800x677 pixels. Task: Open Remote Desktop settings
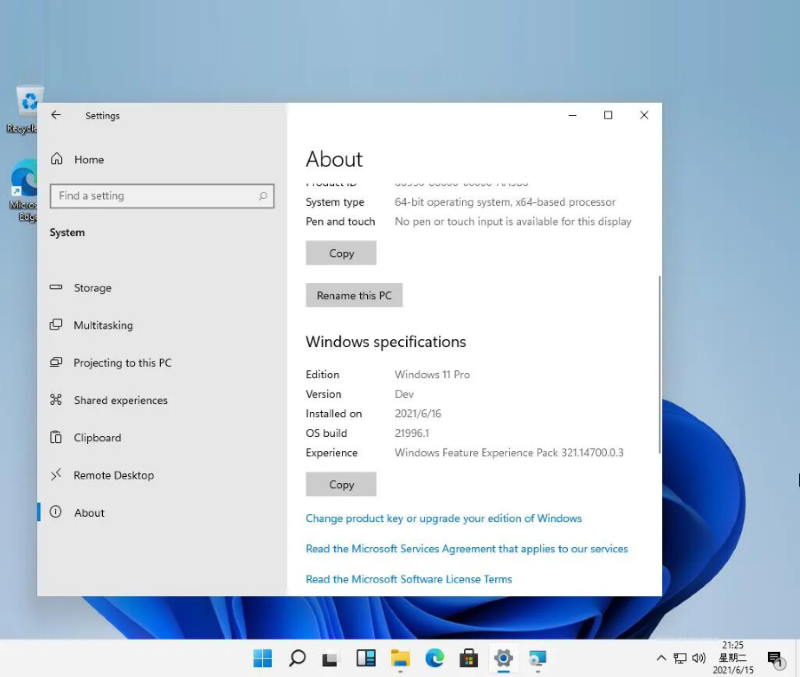point(113,475)
